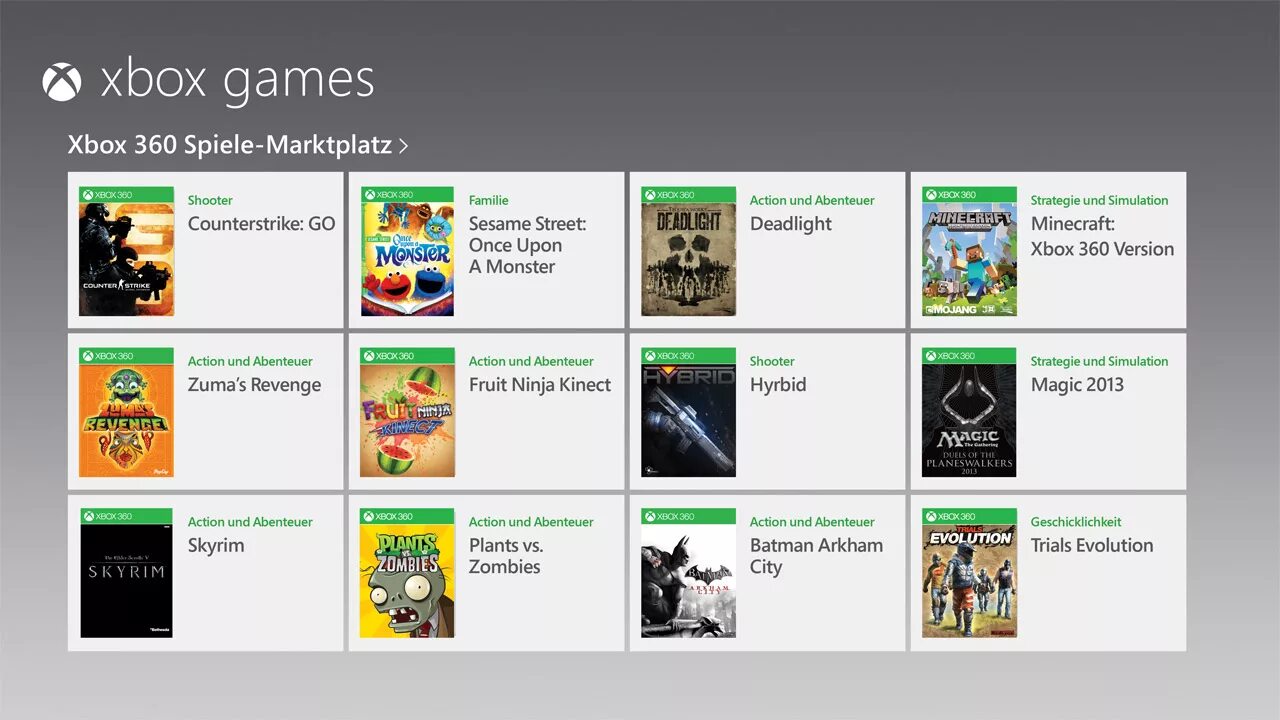Click the xbox games heading
1280x720 pixels.
tap(237, 81)
